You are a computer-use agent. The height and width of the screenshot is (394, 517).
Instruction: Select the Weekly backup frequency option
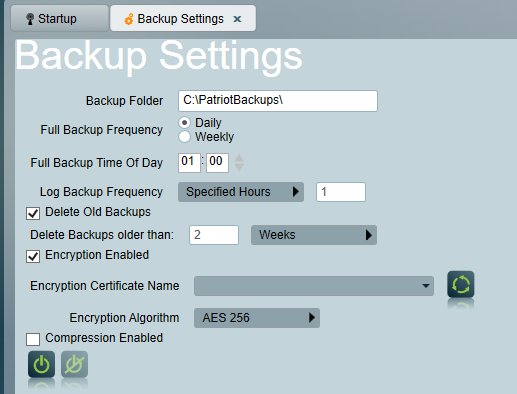pyautogui.click(x=184, y=137)
